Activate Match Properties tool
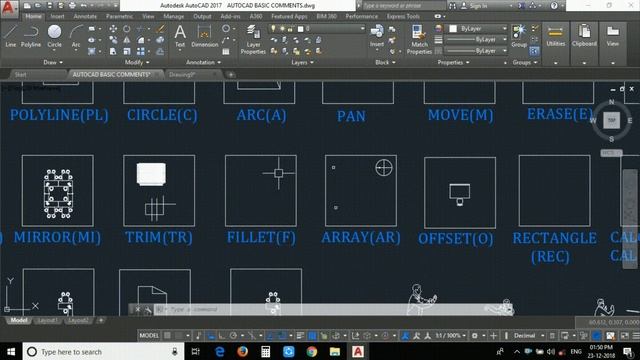Screen dimensions: 640x360 click(419, 39)
